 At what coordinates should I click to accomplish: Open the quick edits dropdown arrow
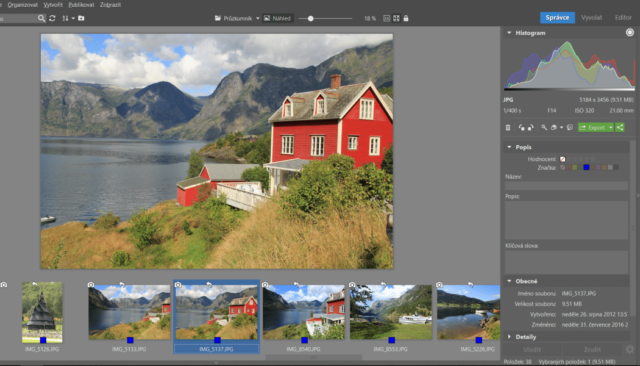562,128
